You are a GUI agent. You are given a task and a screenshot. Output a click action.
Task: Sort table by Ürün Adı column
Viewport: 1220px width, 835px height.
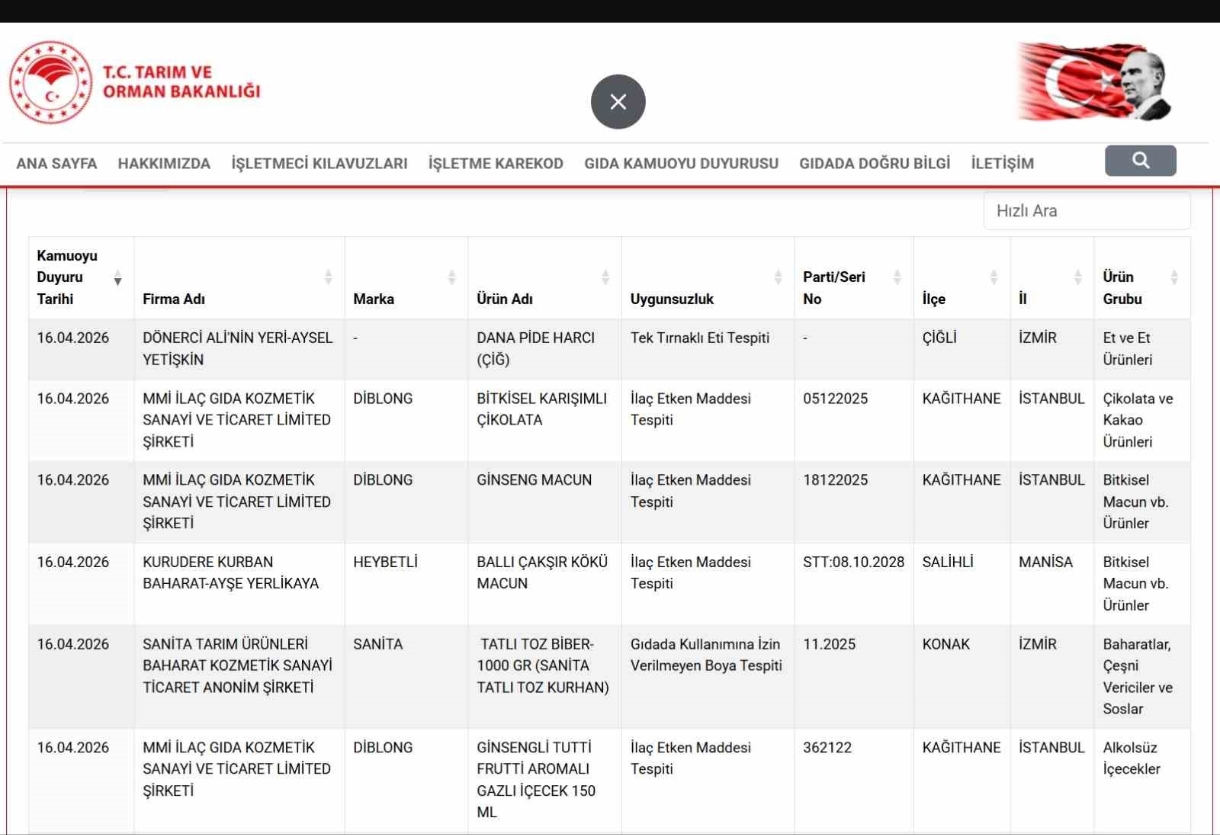click(605, 278)
